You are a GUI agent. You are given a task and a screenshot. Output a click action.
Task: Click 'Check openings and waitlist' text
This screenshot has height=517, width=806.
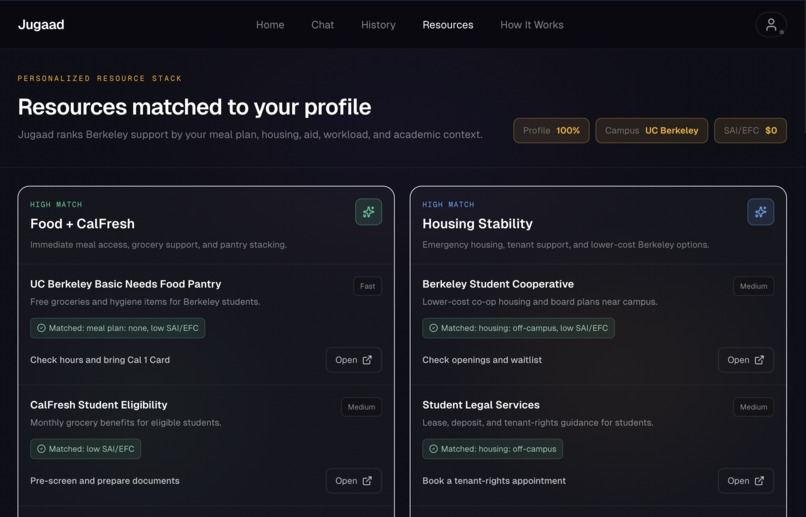pos(482,360)
